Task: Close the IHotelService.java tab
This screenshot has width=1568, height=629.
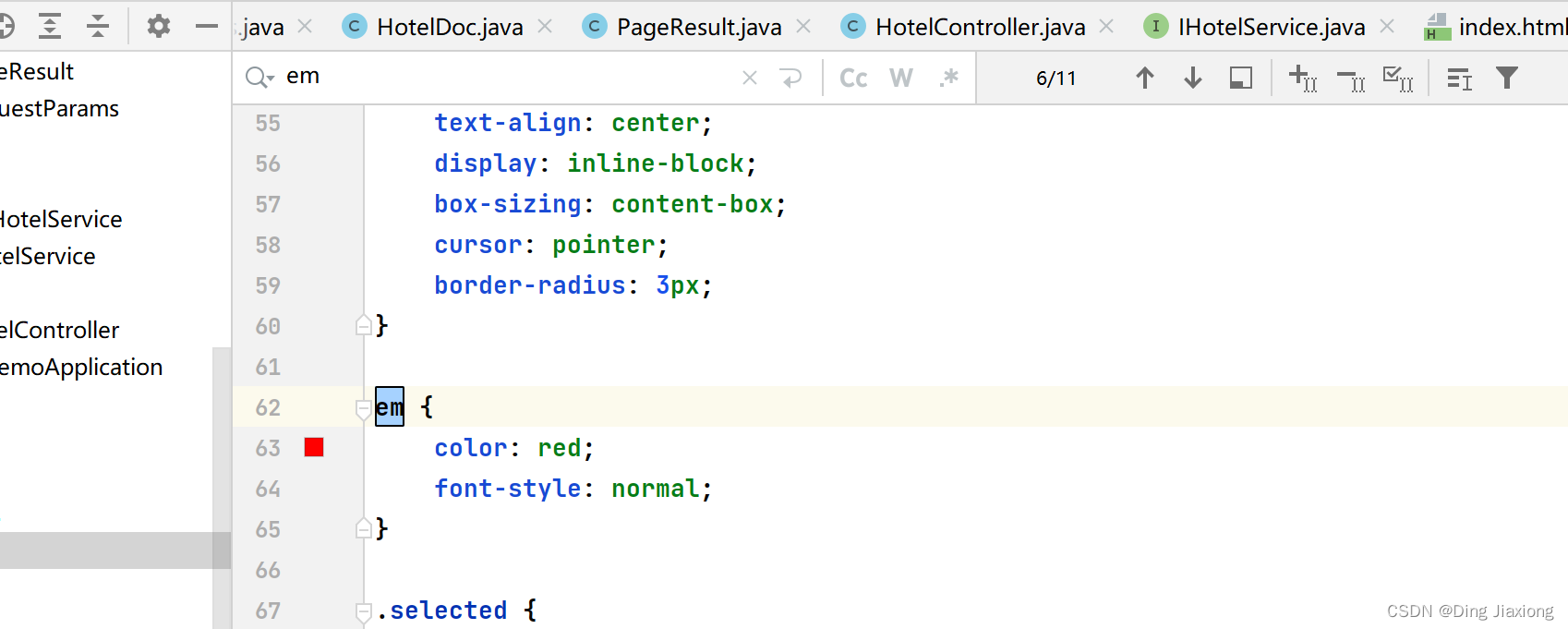Action: tap(1387, 27)
